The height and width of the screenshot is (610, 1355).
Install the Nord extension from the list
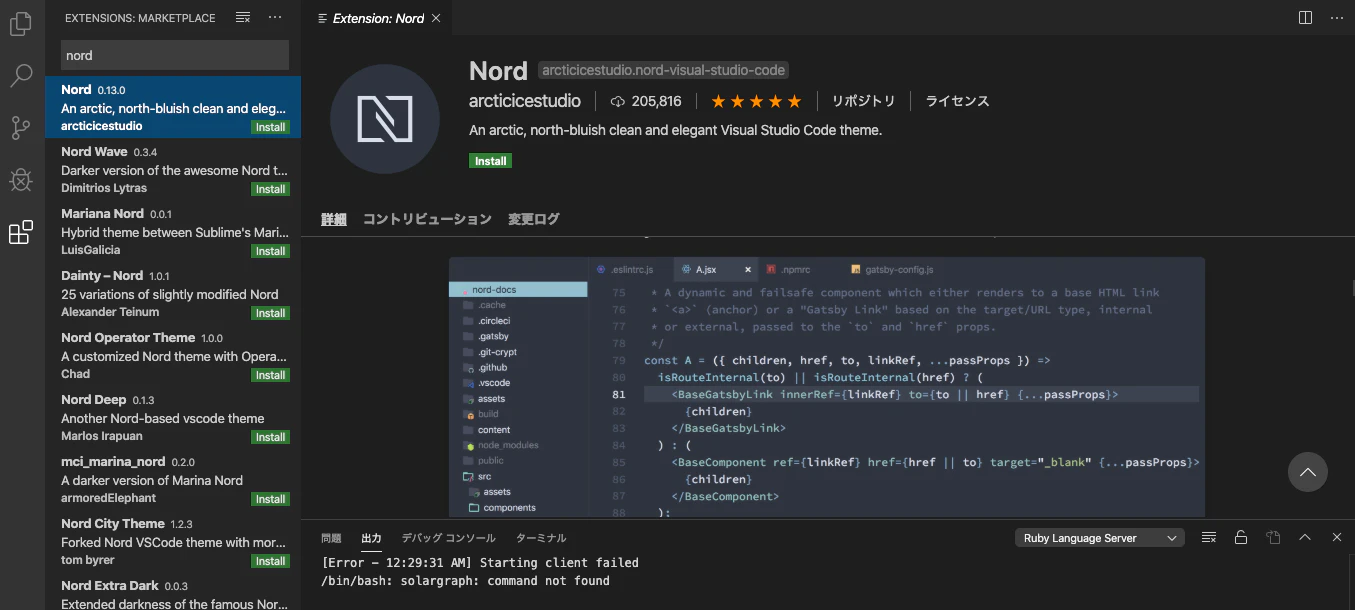[270, 127]
